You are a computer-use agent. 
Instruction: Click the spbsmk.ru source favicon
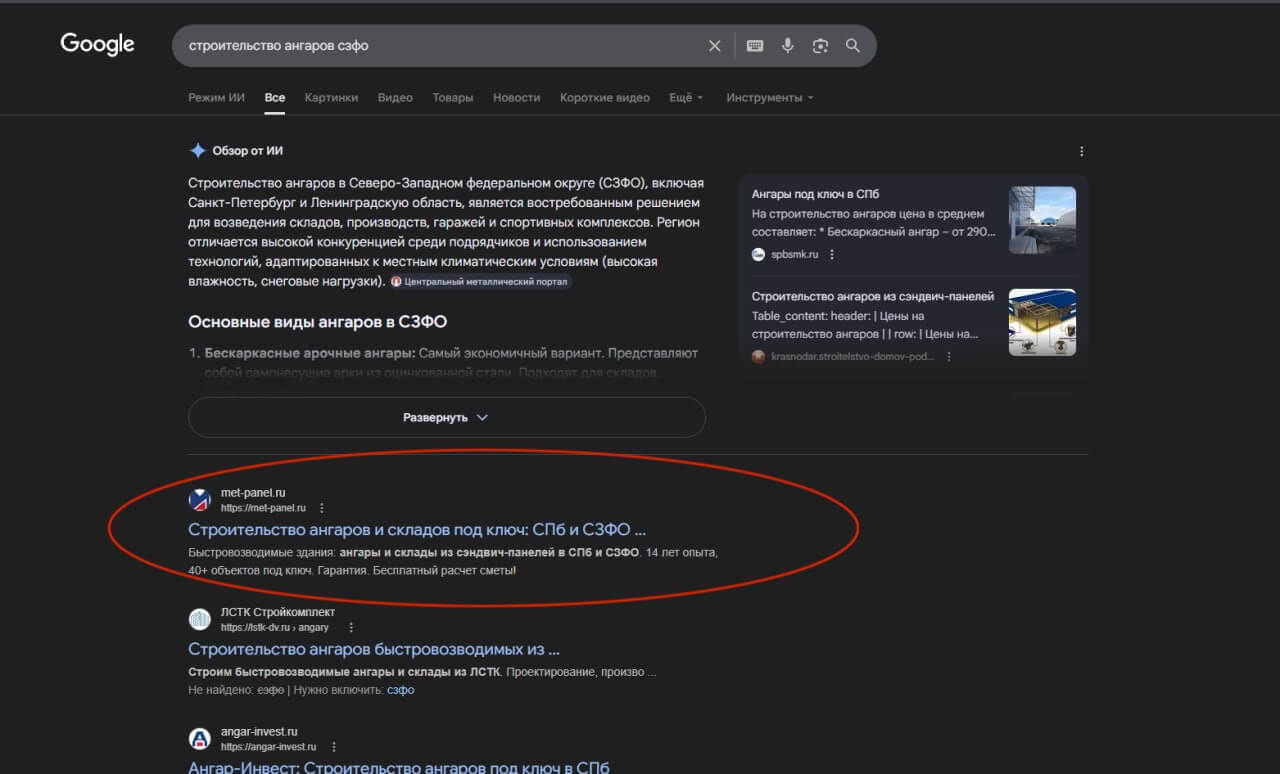(758, 254)
